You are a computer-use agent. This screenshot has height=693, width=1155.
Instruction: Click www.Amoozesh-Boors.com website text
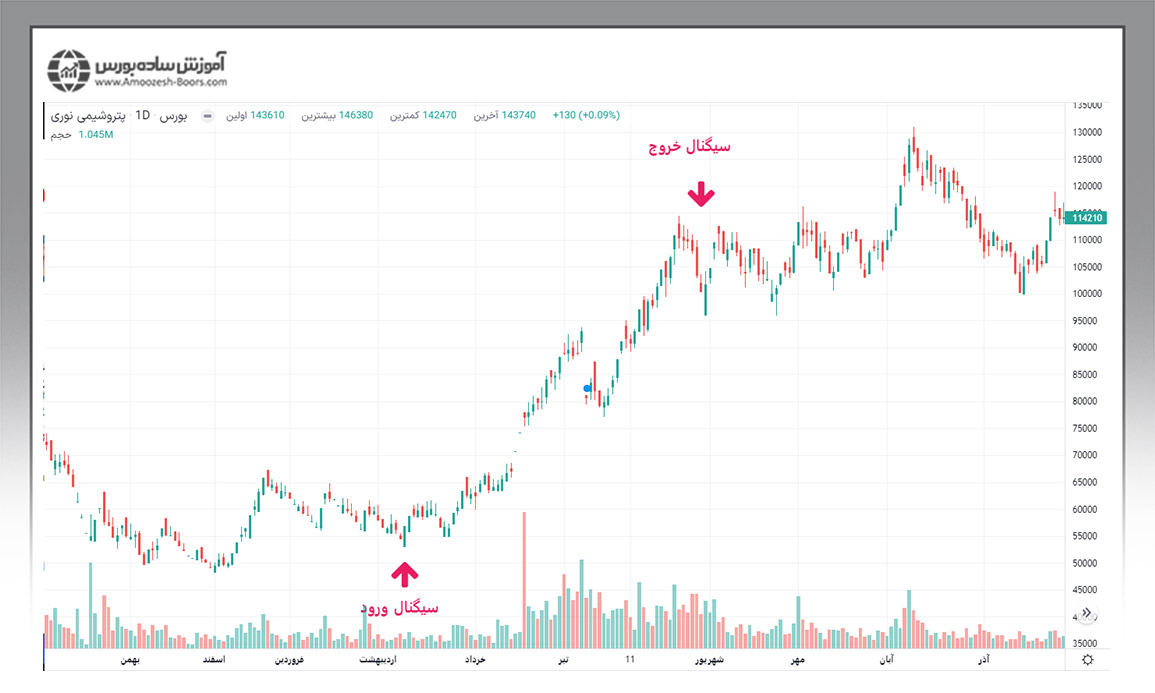click(160, 83)
